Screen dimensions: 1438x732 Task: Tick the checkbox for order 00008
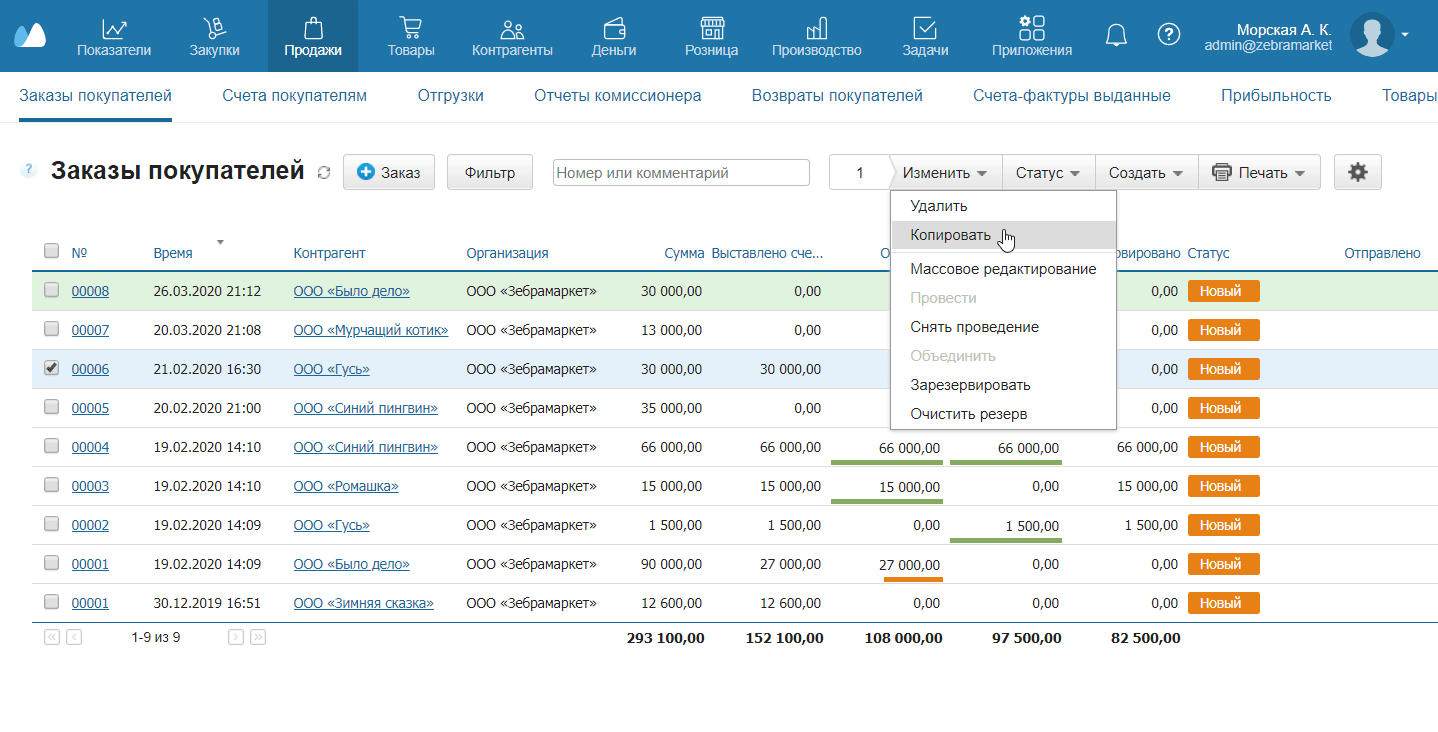(52, 291)
